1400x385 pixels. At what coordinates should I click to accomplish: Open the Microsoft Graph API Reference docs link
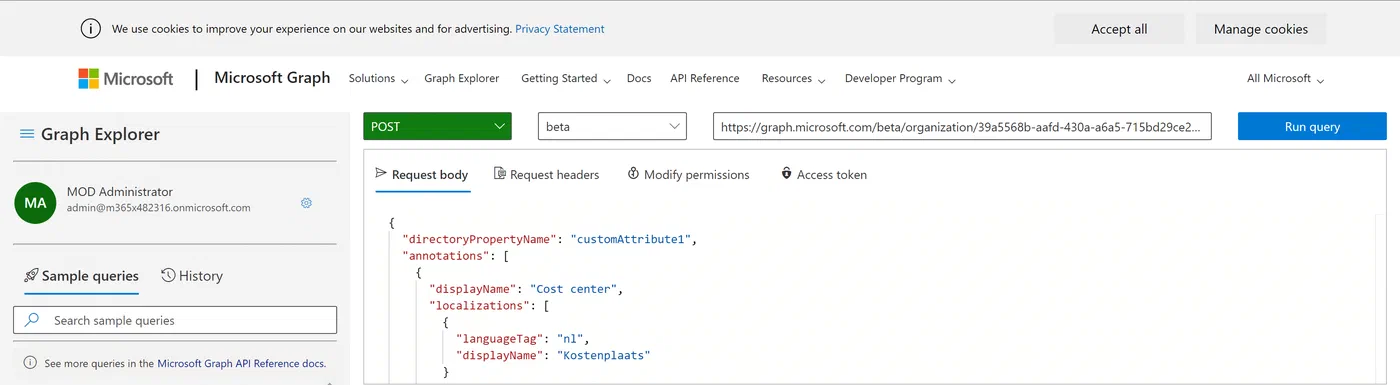click(x=242, y=364)
